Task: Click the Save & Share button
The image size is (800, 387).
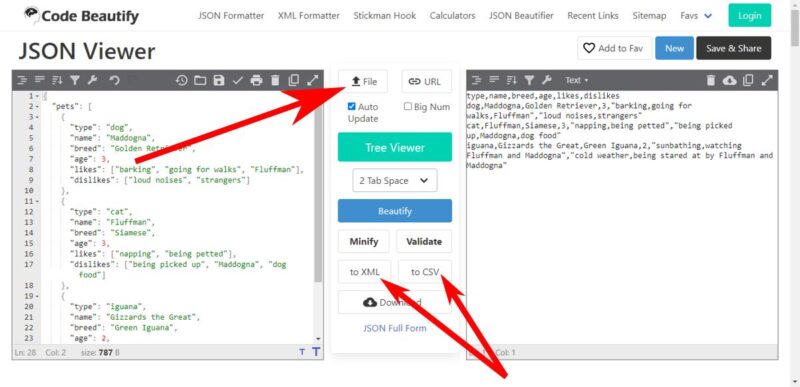Action: (x=734, y=48)
